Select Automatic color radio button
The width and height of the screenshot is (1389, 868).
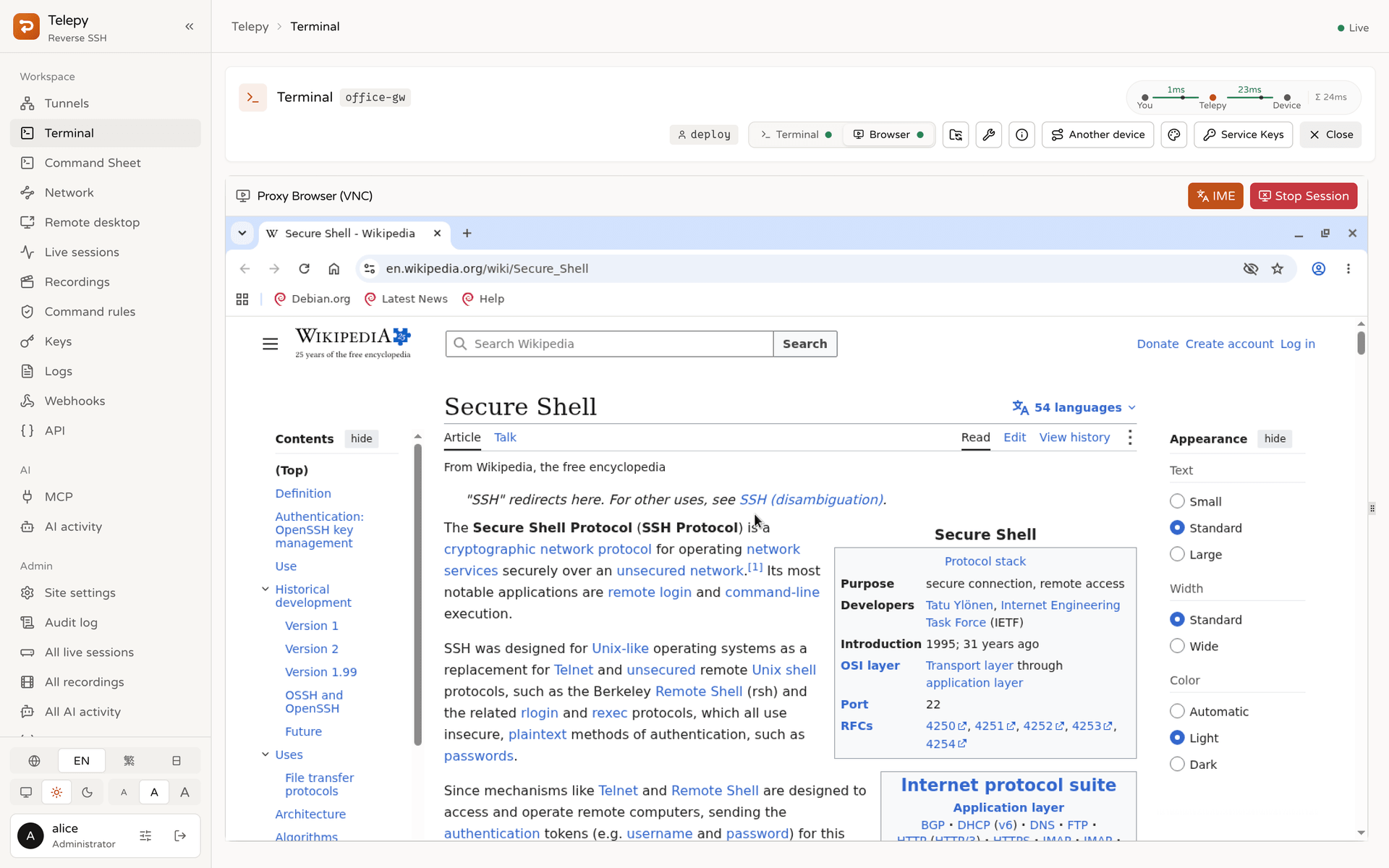(x=1177, y=711)
